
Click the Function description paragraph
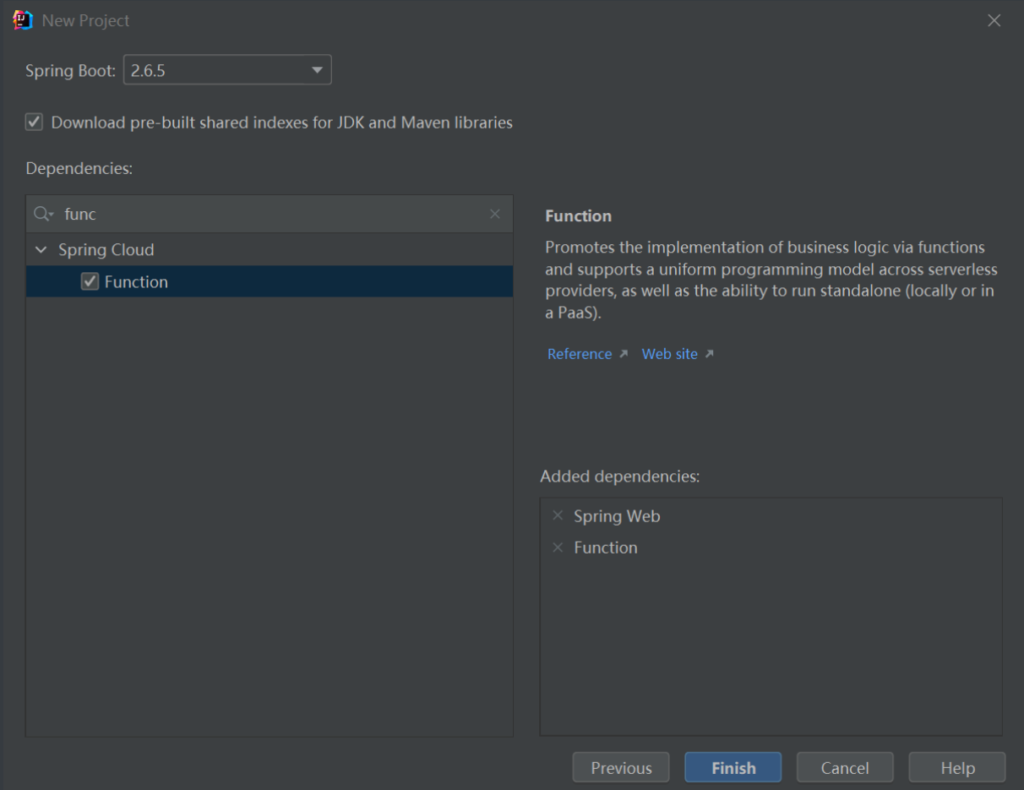pyautogui.click(x=771, y=279)
